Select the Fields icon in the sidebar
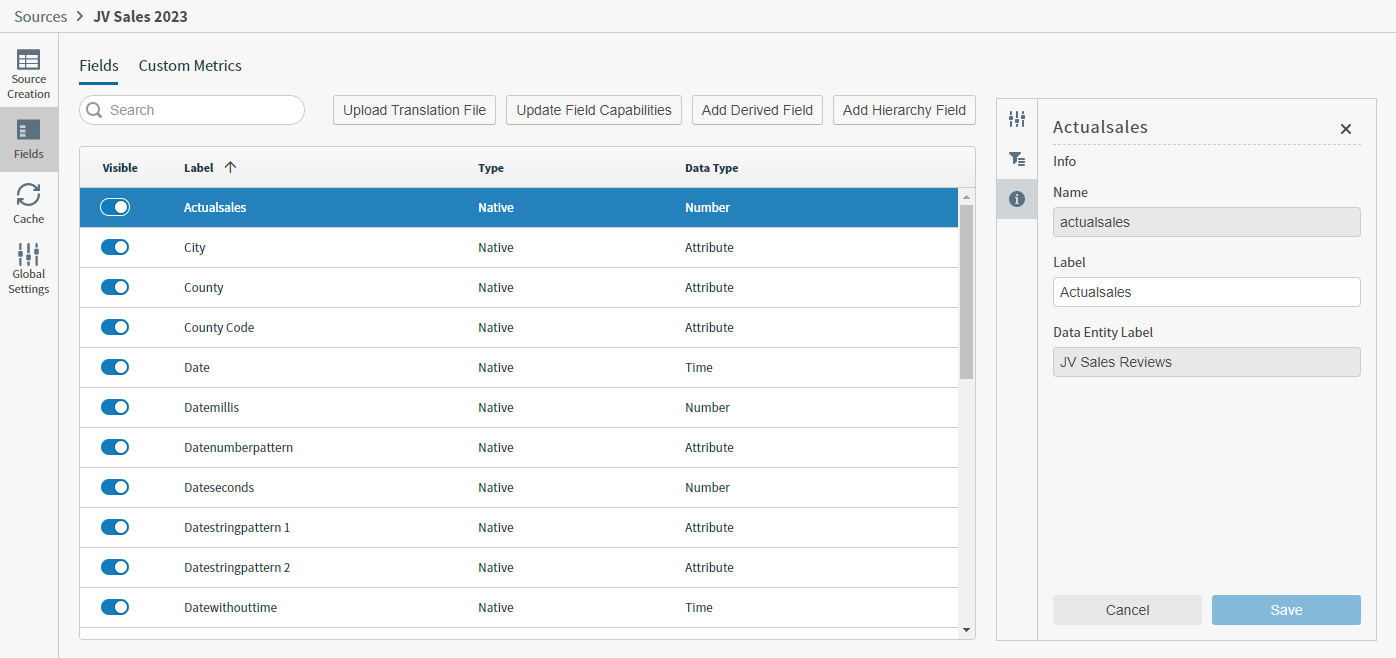Viewport: 1396px width, 658px height. click(x=29, y=138)
